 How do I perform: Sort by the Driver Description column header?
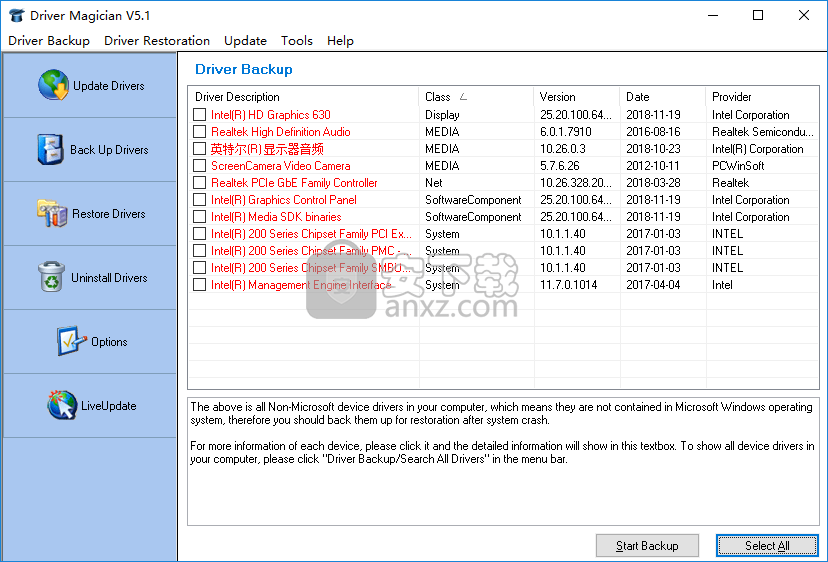tap(304, 97)
